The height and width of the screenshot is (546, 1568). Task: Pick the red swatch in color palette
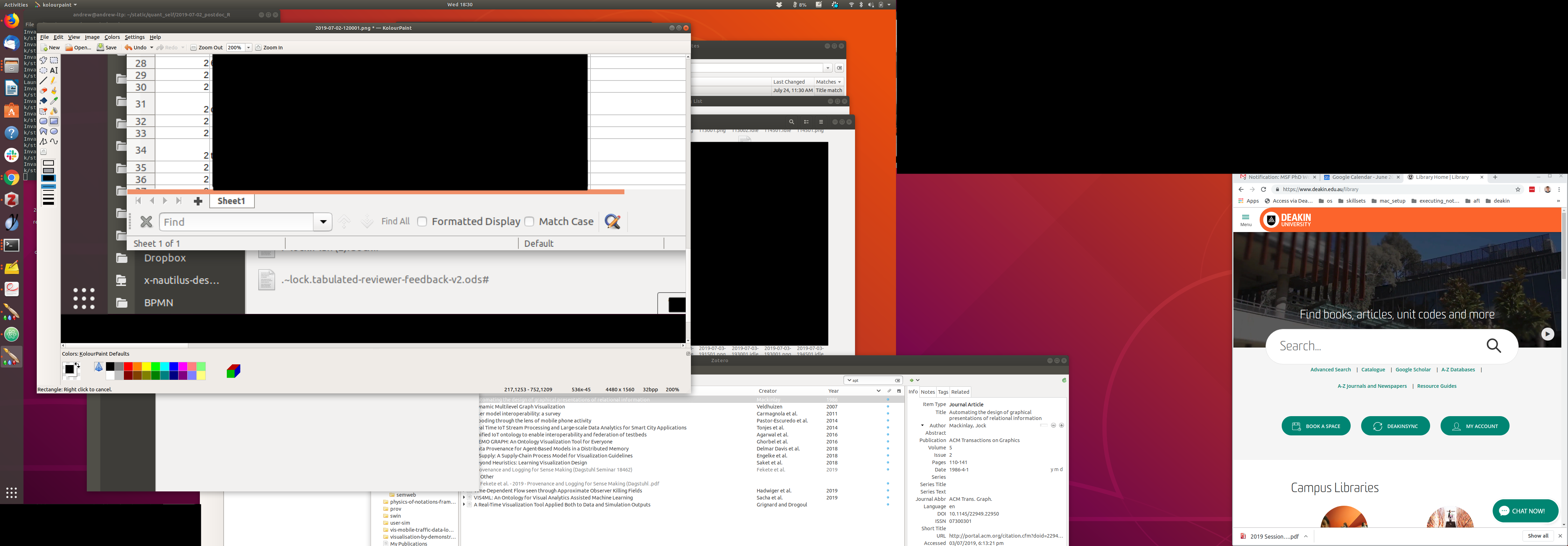click(x=128, y=366)
